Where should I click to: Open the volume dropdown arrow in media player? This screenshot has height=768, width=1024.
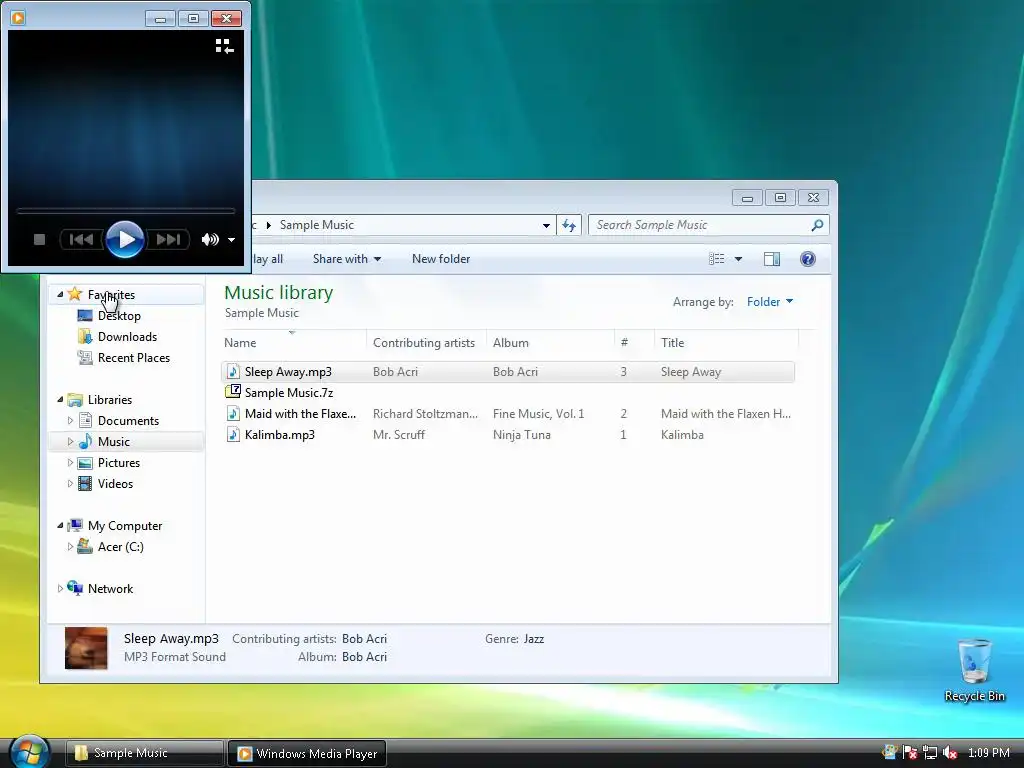click(231, 240)
